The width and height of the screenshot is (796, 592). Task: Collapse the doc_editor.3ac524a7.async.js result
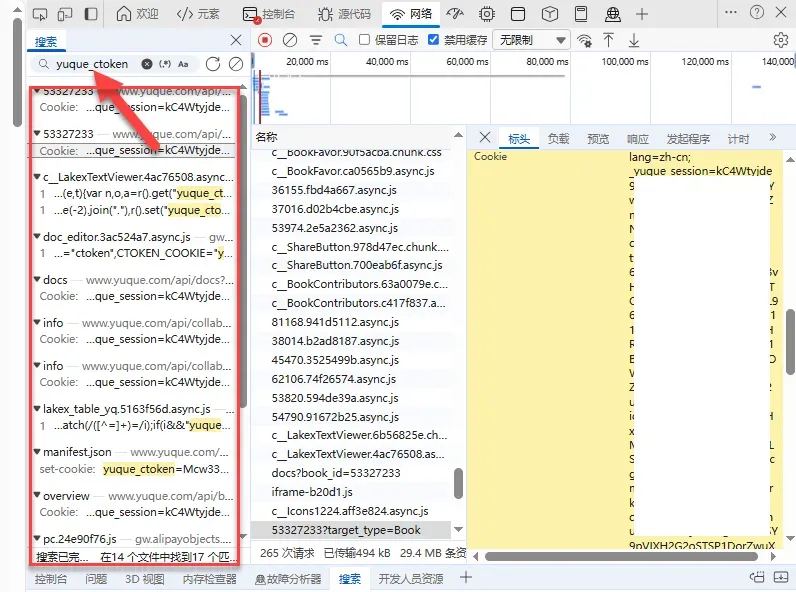[x=37, y=238]
